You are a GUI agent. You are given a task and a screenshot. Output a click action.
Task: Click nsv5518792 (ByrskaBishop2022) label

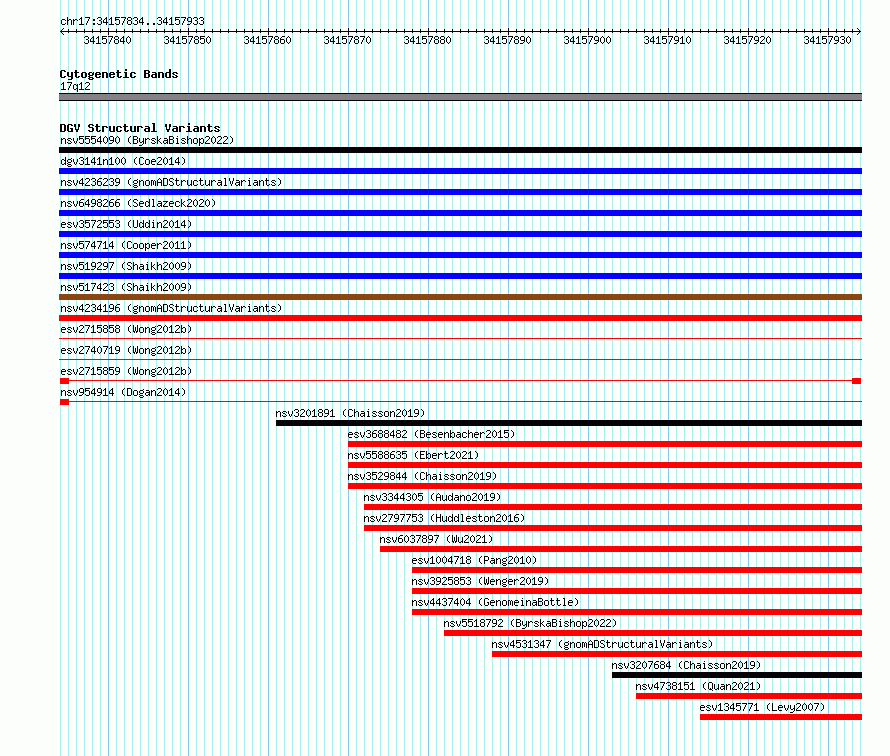tap(530, 623)
